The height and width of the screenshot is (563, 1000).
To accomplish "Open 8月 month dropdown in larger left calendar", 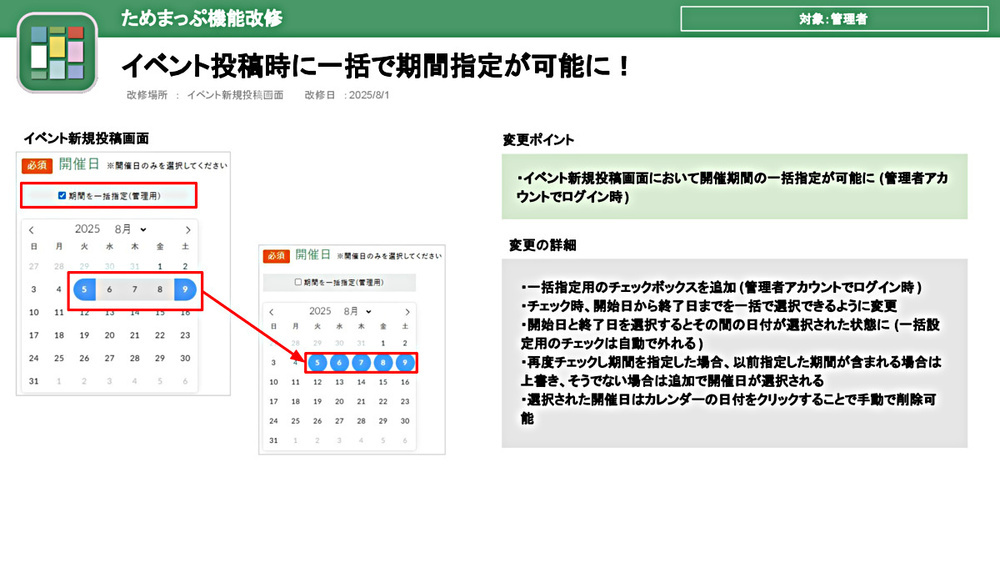I will point(130,229).
